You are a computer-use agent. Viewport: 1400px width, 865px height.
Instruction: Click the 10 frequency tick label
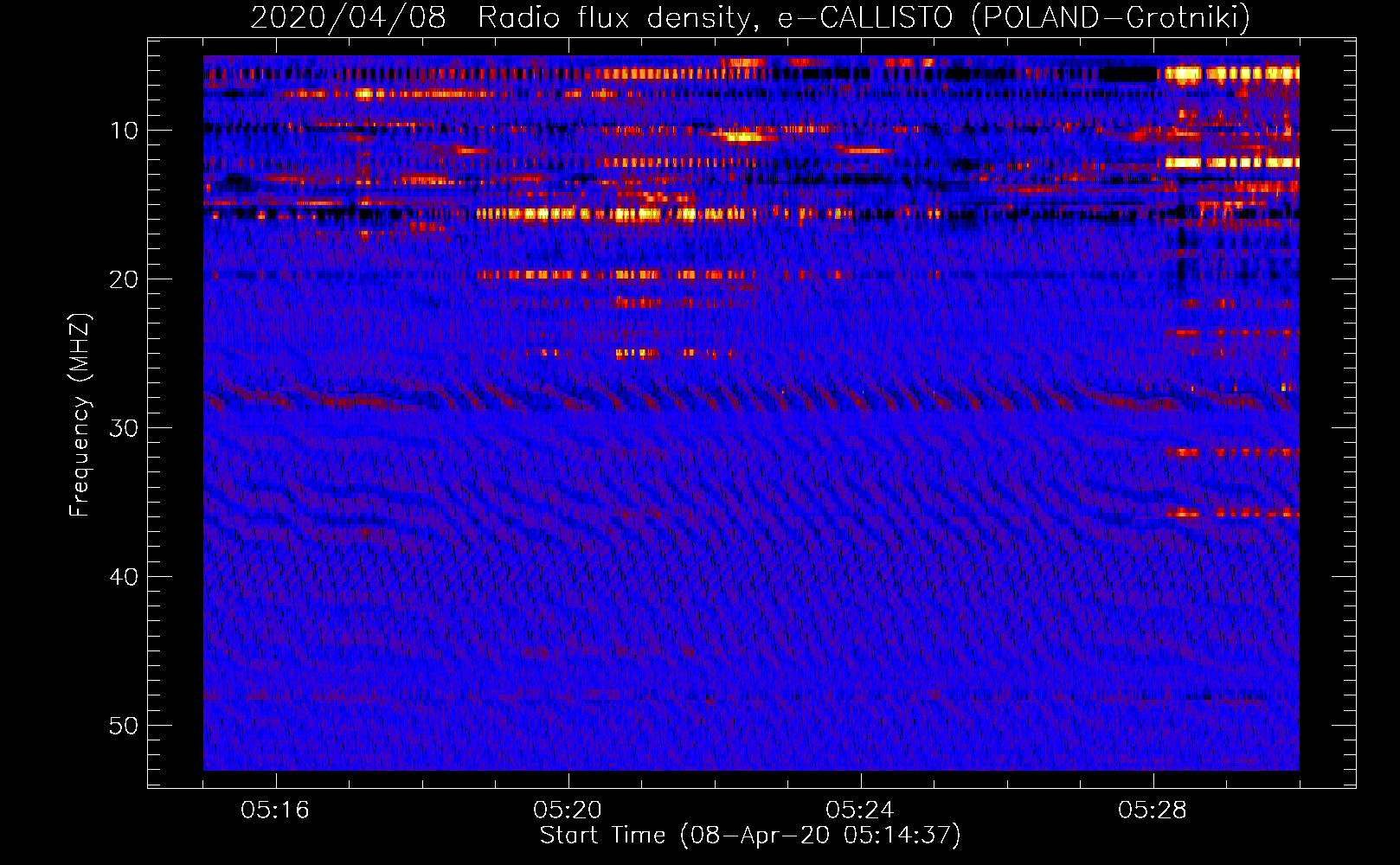(x=125, y=131)
